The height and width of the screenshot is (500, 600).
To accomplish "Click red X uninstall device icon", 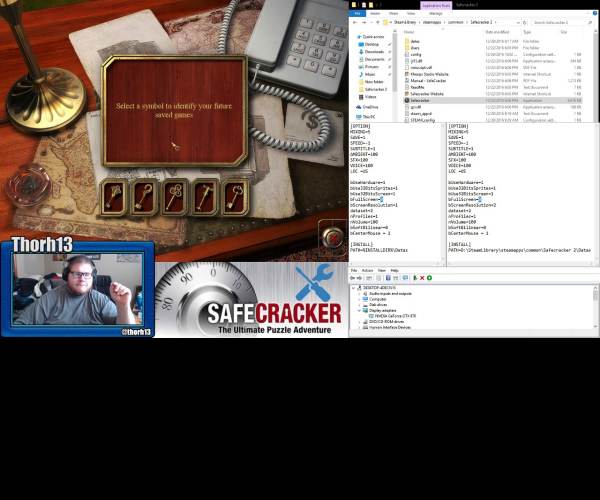I will click(422, 278).
